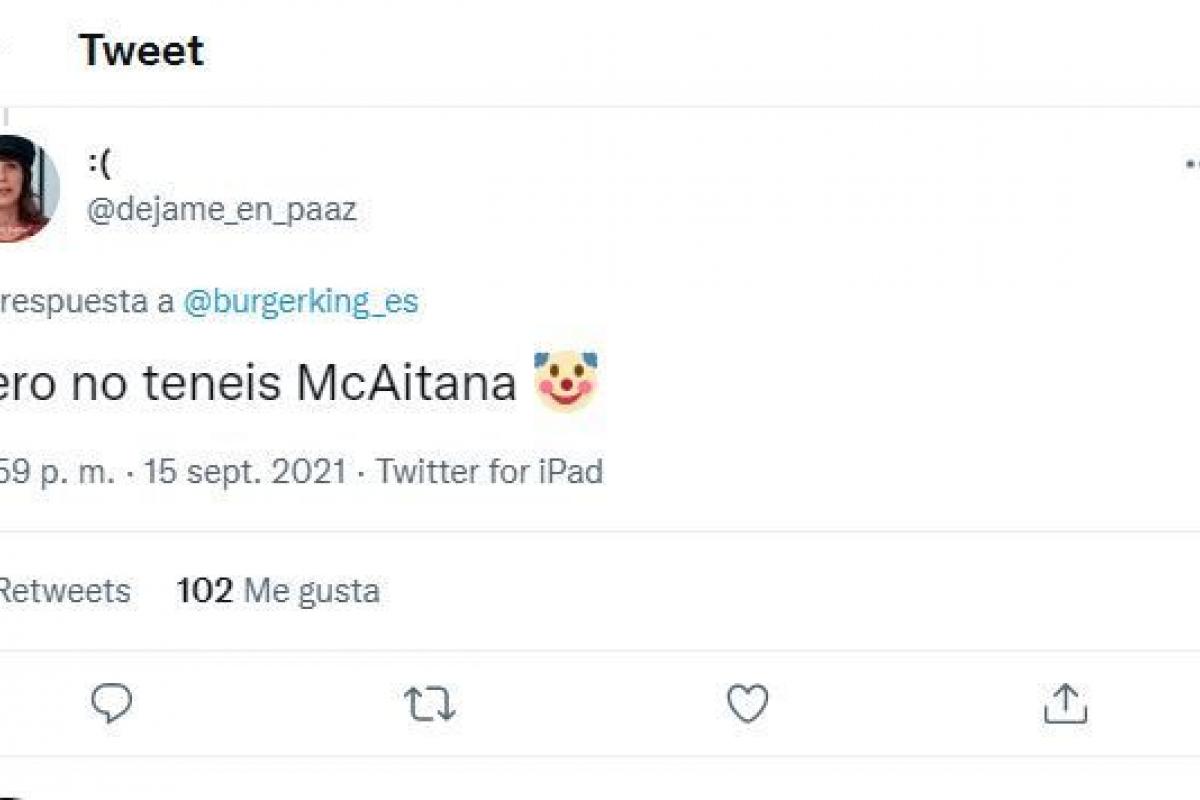Click the "Tweet" page heading
This screenshot has height=800, width=1200.
(x=142, y=51)
